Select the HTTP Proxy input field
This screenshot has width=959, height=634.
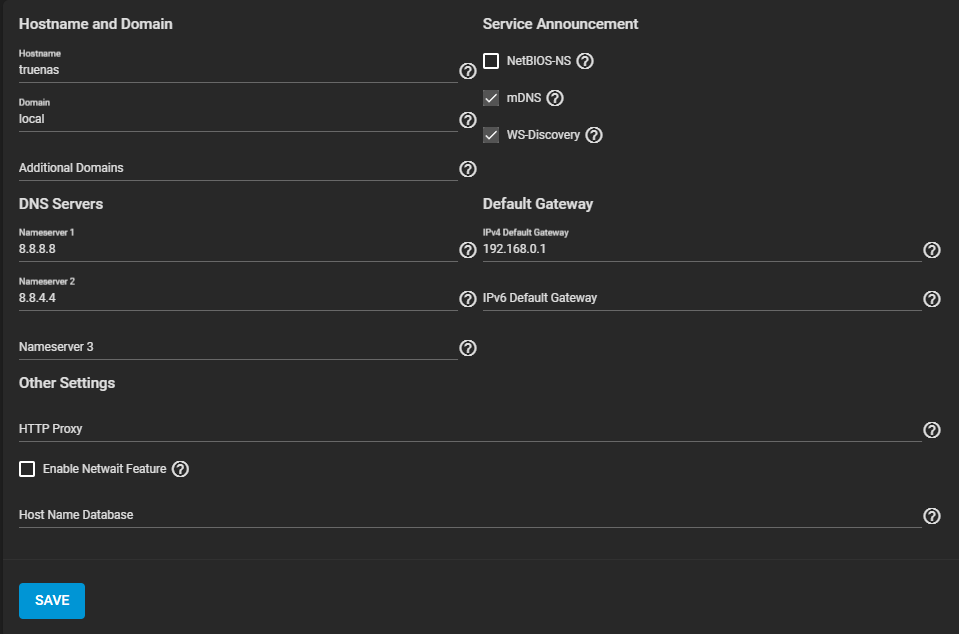tap(469, 429)
